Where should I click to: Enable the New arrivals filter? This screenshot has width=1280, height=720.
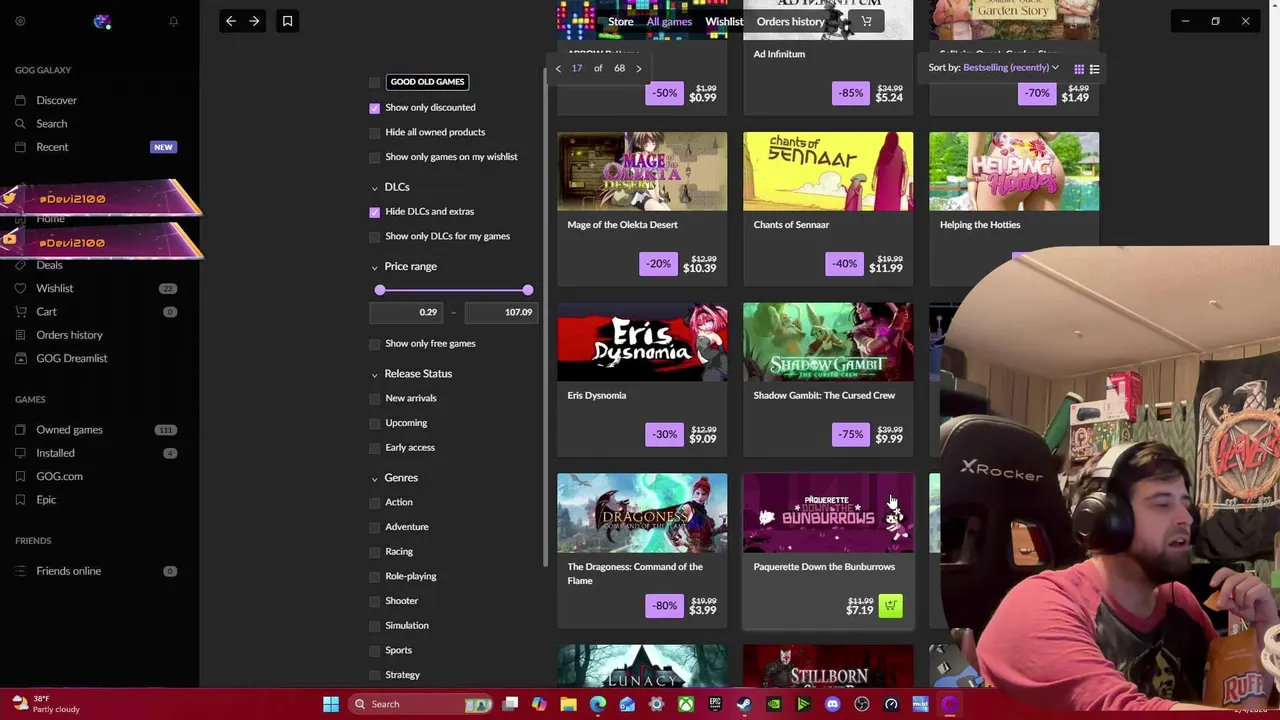375,399
